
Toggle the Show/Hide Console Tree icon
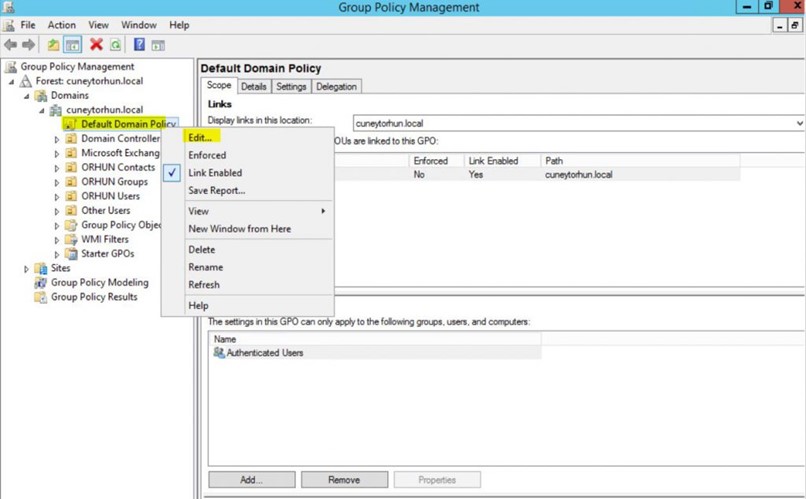73,45
